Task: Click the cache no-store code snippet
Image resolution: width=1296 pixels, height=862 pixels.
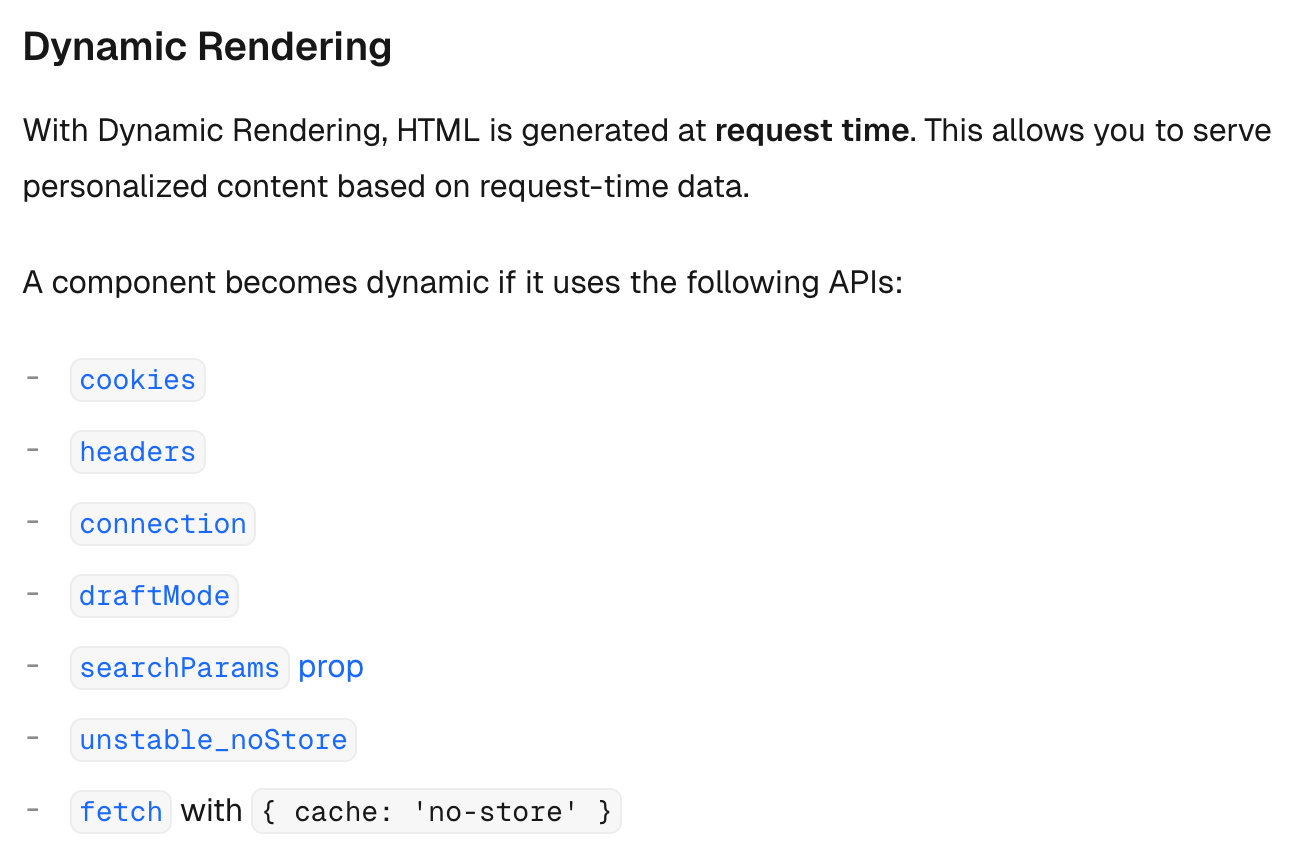Action: 436,812
